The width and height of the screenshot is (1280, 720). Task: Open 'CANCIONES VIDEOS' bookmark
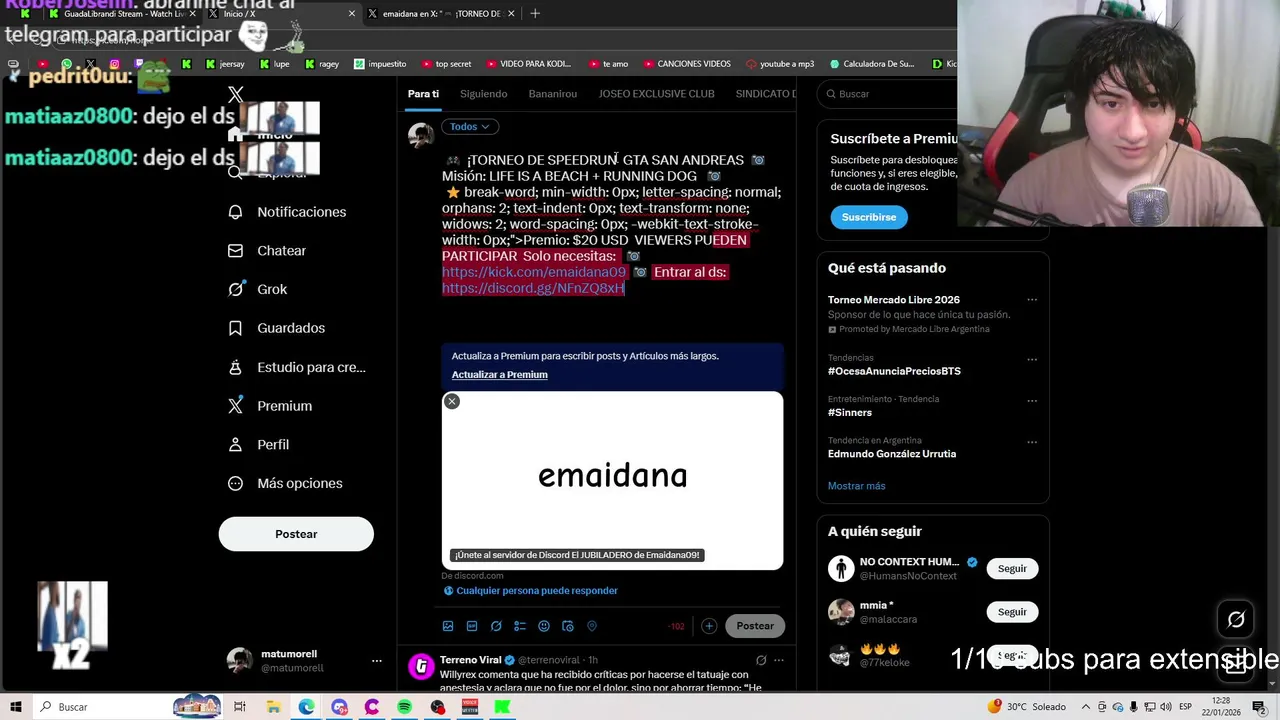tap(687, 64)
